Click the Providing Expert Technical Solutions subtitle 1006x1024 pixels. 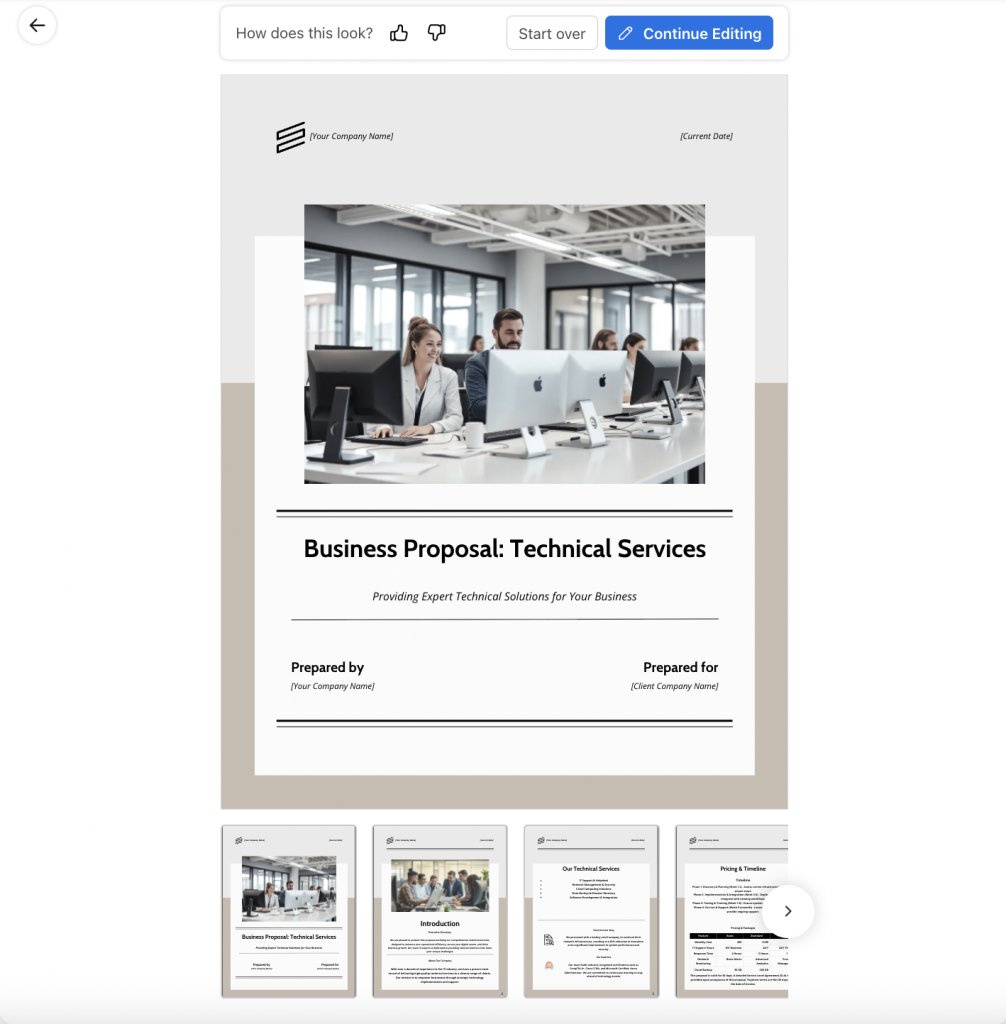coord(504,597)
